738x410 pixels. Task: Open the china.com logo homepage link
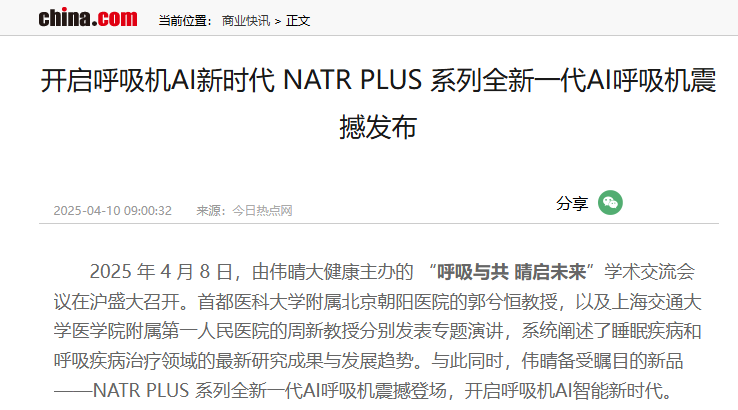(88, 18)
